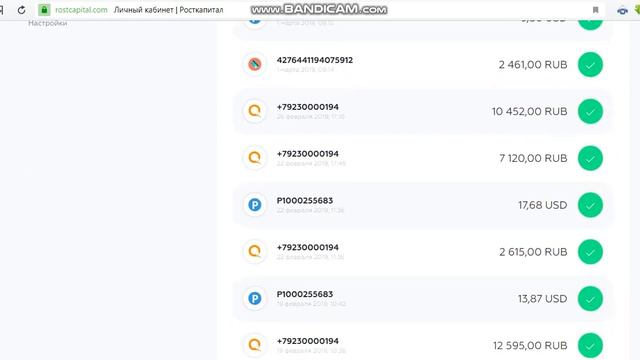Viewport: 640px width, 360px height.
Task: Open the eye extension icon in toolbar
Action: tap(622, 11)
